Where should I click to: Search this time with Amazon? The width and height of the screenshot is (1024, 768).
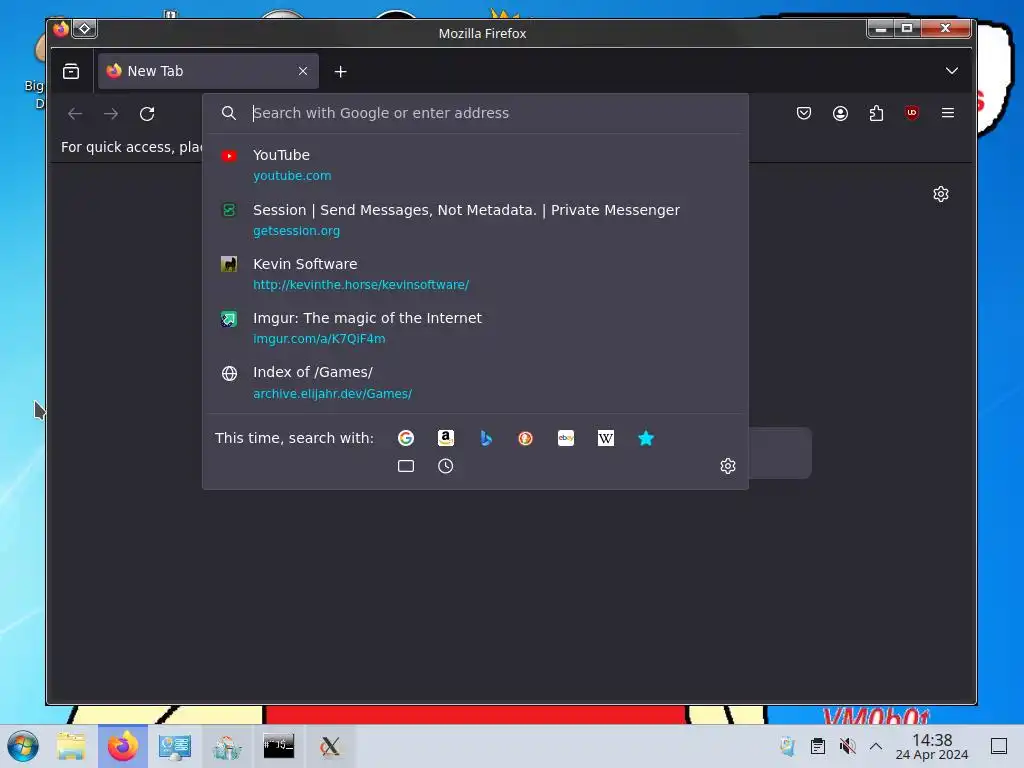coord(445,438)
